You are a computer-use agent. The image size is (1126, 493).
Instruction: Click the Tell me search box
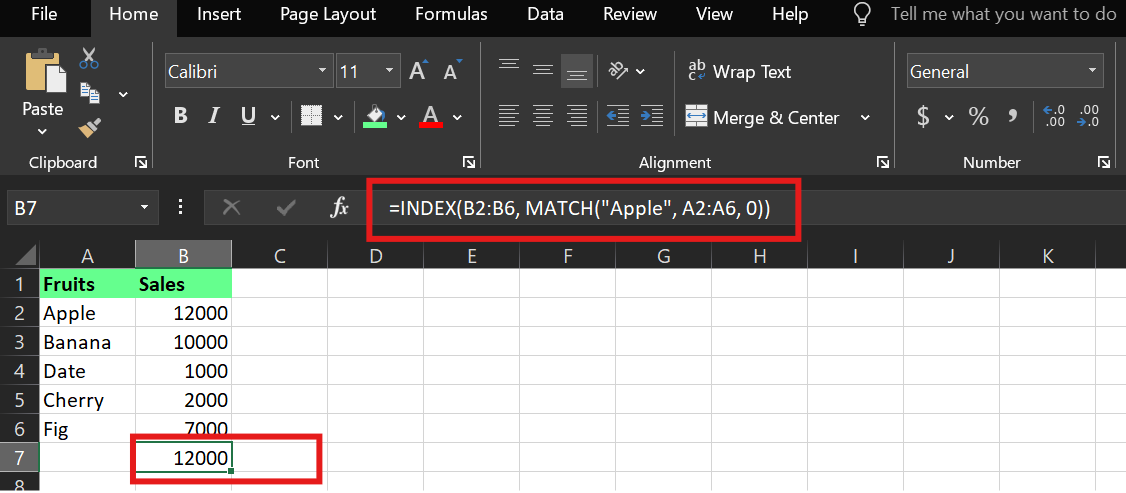point(1003,14)
